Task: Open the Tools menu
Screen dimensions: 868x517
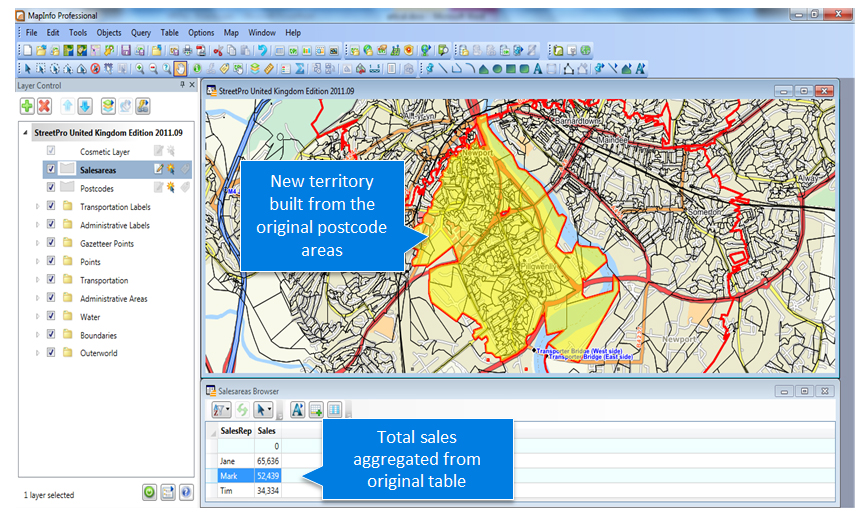Action: click(x=78, y=33)
